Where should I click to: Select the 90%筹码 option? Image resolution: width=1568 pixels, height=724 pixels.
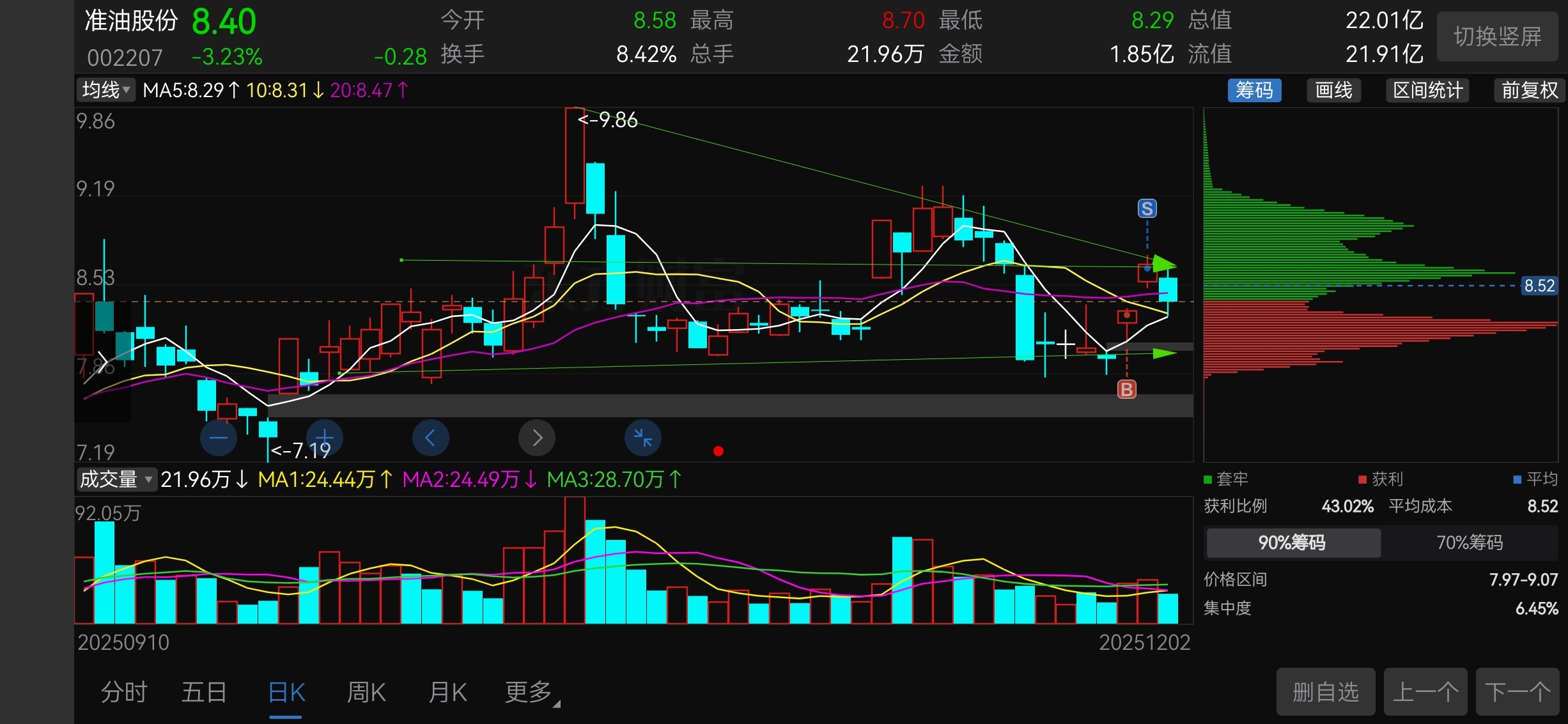click(x=1292, y=543)
